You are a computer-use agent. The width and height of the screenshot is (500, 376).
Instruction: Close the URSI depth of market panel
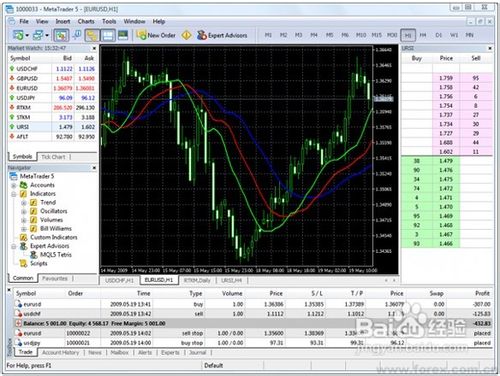490,48
